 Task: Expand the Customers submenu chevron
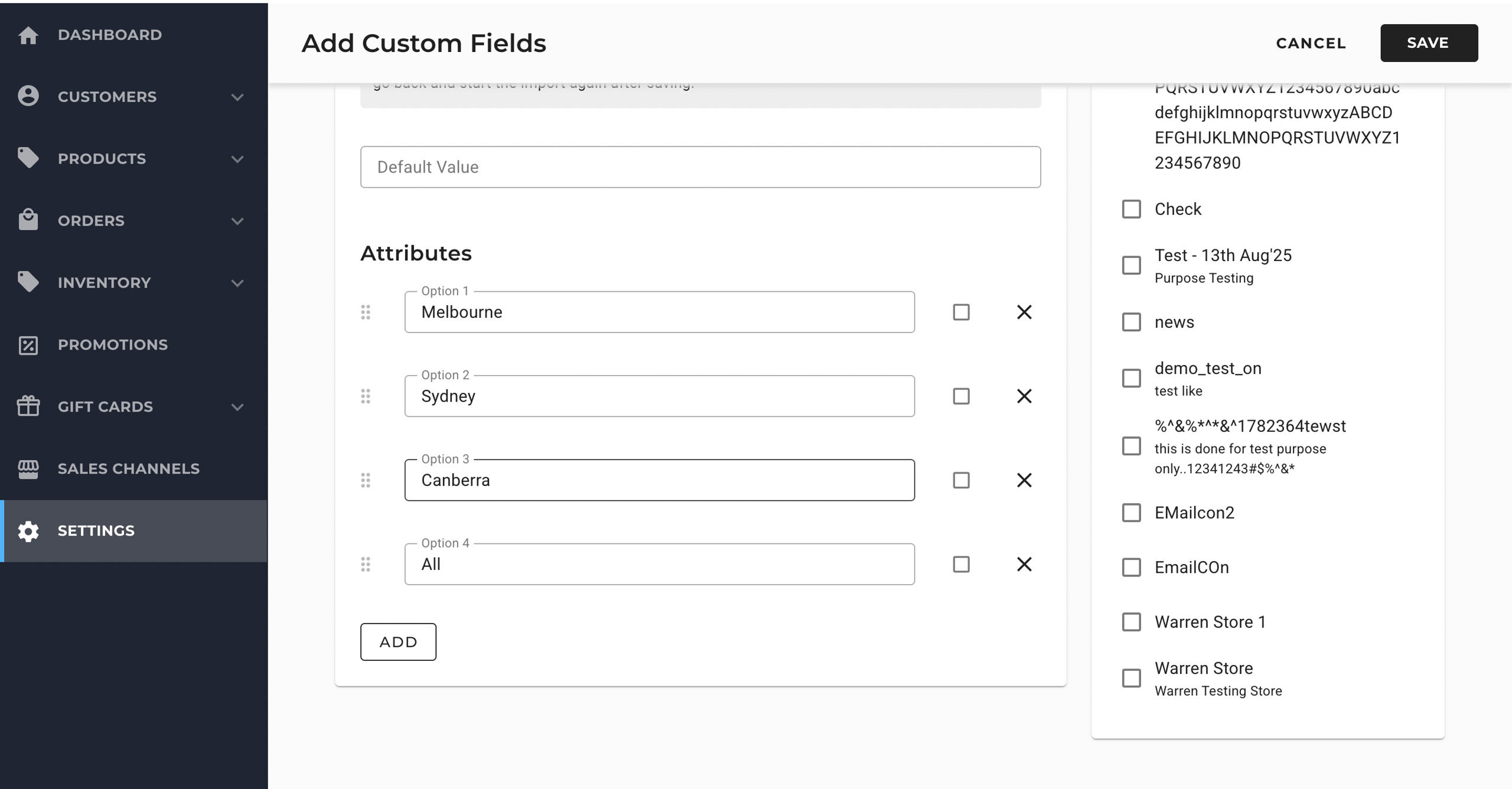coord(237,97)
